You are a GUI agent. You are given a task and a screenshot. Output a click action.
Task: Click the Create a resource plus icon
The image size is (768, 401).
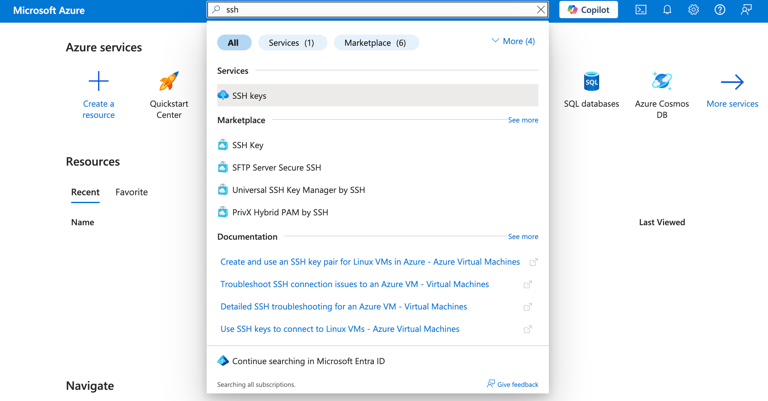[x=99, y=82]
